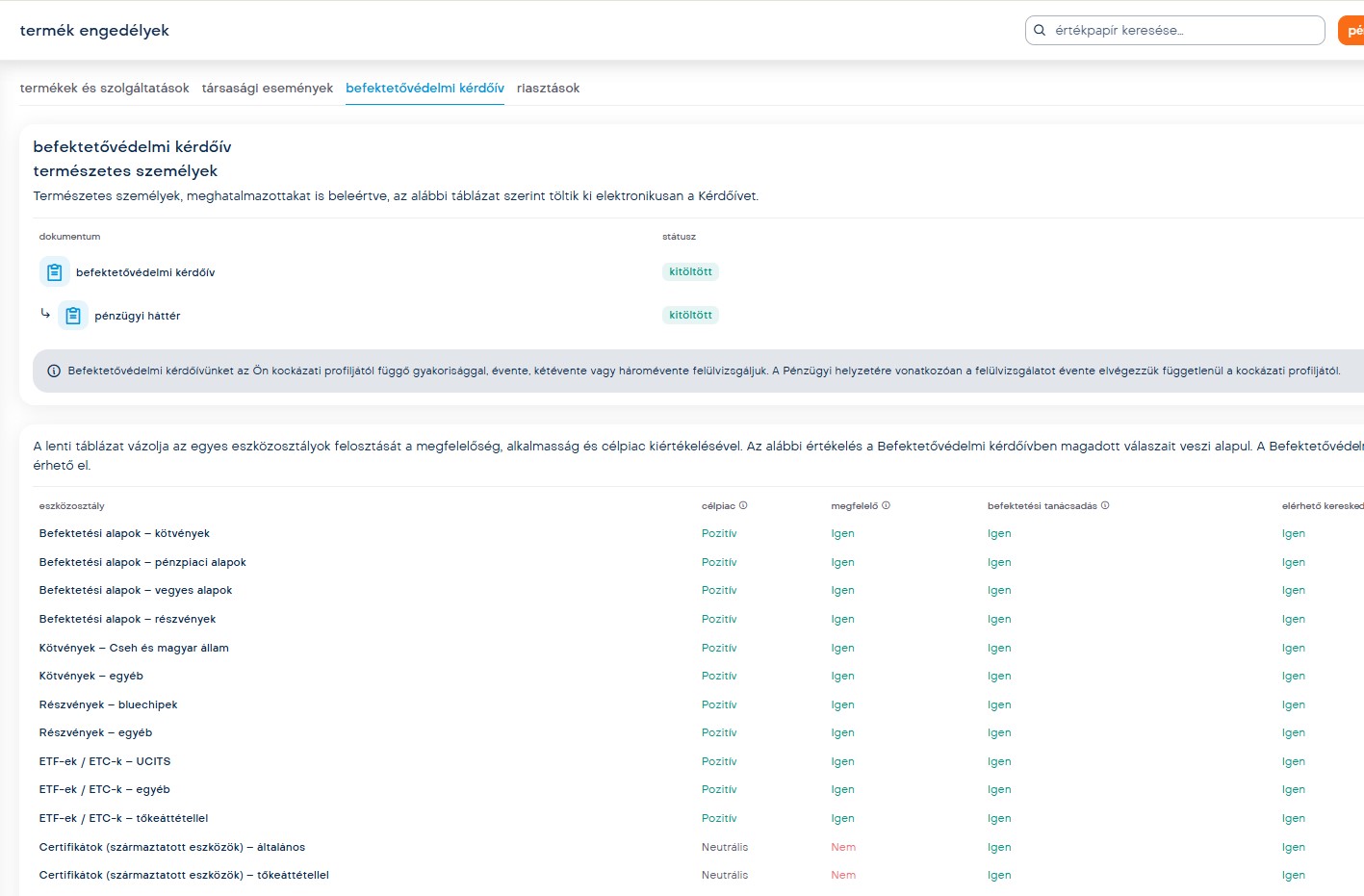Click the sub-item arrow before pénzügyi háttér
This screenshot has height=896, width=1364.
(x=45, y=314)
